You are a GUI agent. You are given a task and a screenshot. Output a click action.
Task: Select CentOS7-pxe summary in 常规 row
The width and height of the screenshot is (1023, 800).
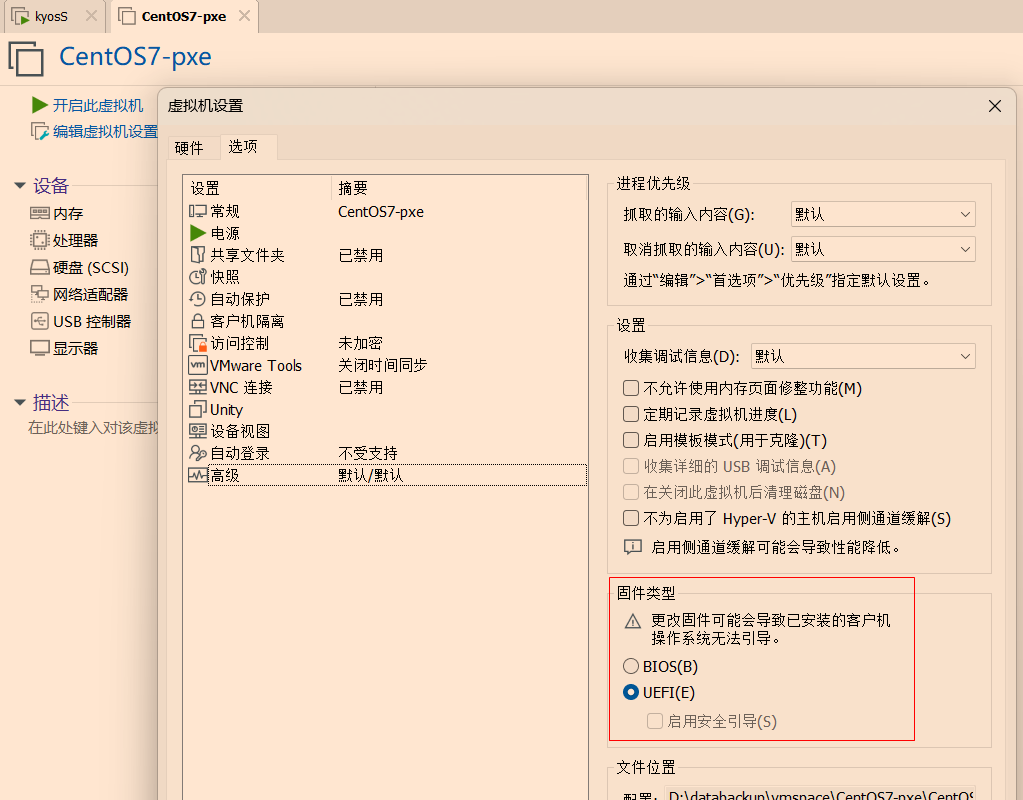tap(381, 211)
